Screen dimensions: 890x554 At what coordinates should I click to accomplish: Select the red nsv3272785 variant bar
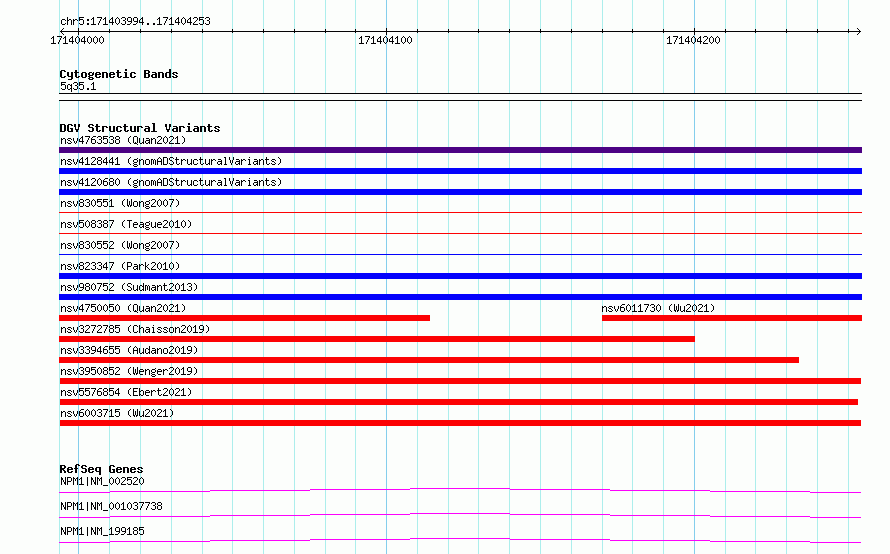tap(377, 339)
